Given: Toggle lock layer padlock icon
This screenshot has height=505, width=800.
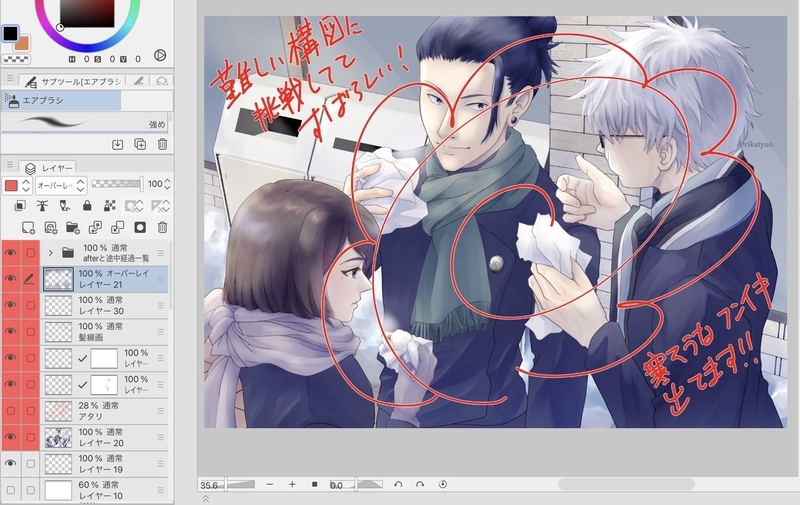Looking at the screenshot, I should (x=87, y=206).
